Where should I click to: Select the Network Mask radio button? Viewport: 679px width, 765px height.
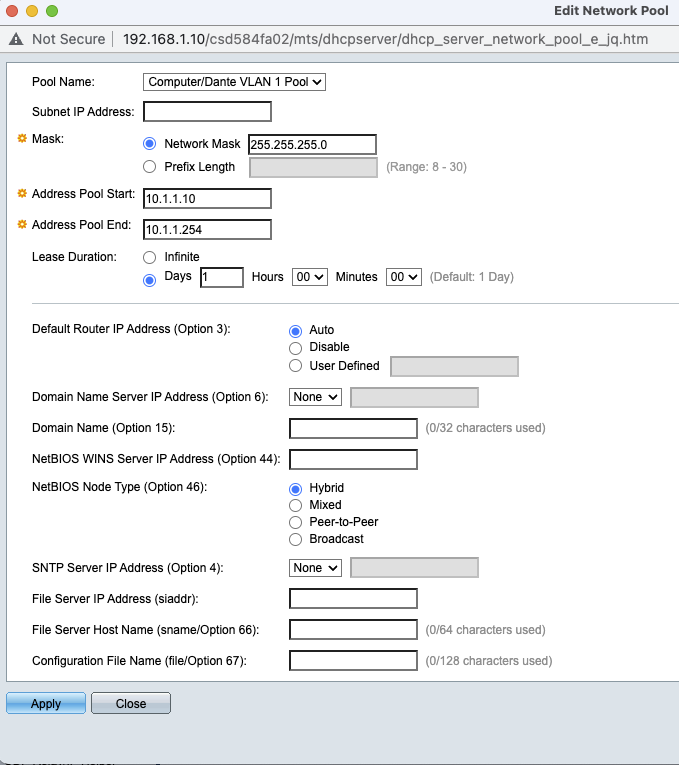pos(149,144)
